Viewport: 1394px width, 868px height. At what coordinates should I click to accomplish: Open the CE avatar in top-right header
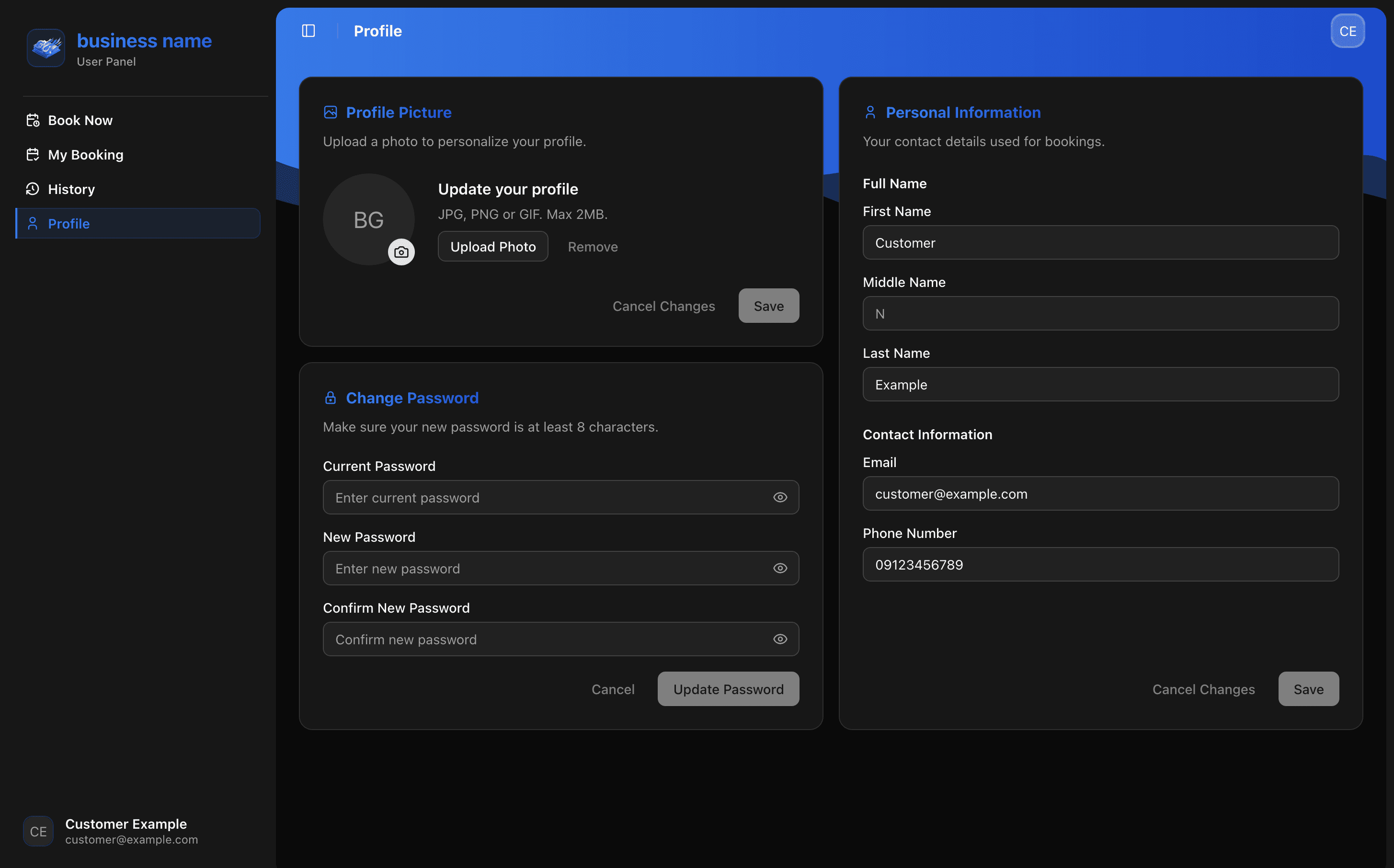pyautogui.click(x=1348, y=31)
